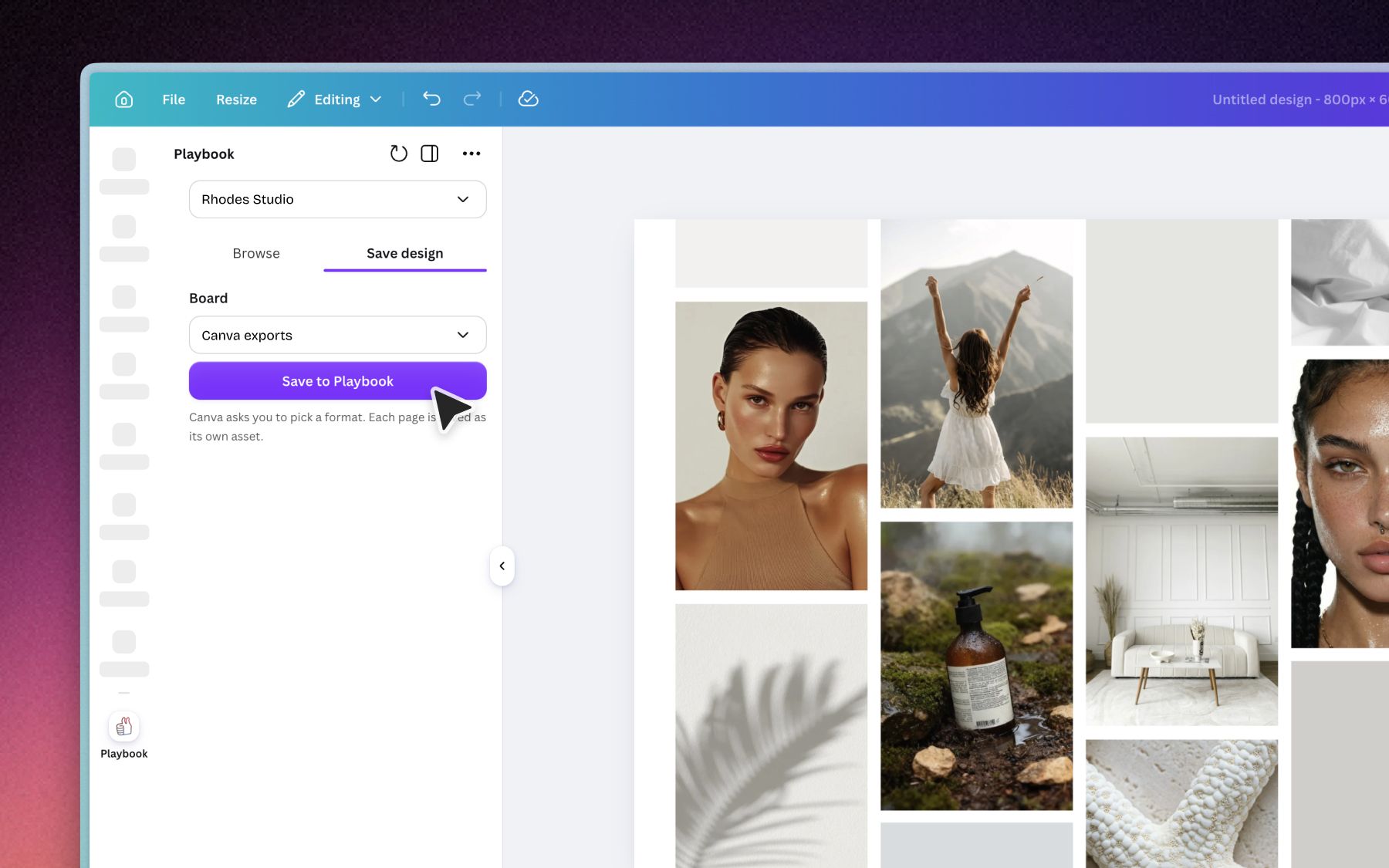Select the amber bottle product photo
Viewport: 1389px width, 868px height.
click(976, 666)
